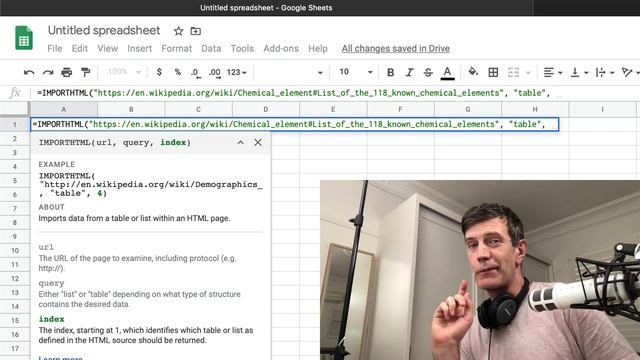Toggle bold formatting
This screenshot has height=360, width=640.
click(x=390, y=73)
